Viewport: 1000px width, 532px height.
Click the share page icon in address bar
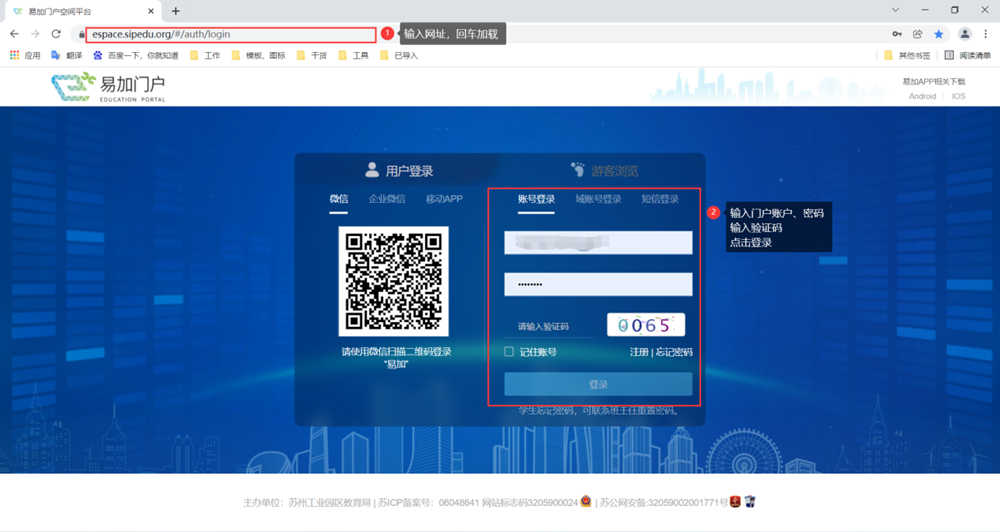tap(917, 34)
